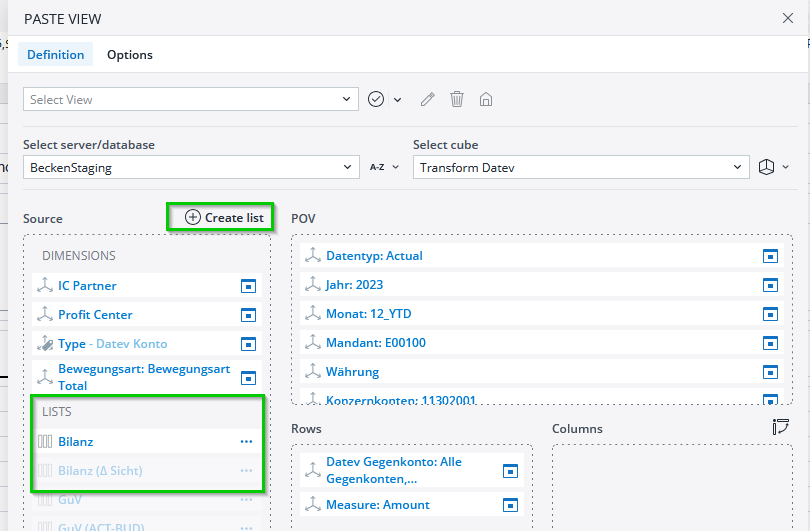
Task: Open element picker for Measure: Amount
Action: 509,505
